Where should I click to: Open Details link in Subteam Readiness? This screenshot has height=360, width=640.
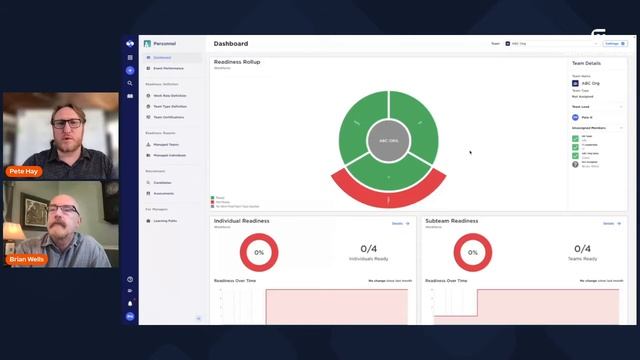[612, 224]
